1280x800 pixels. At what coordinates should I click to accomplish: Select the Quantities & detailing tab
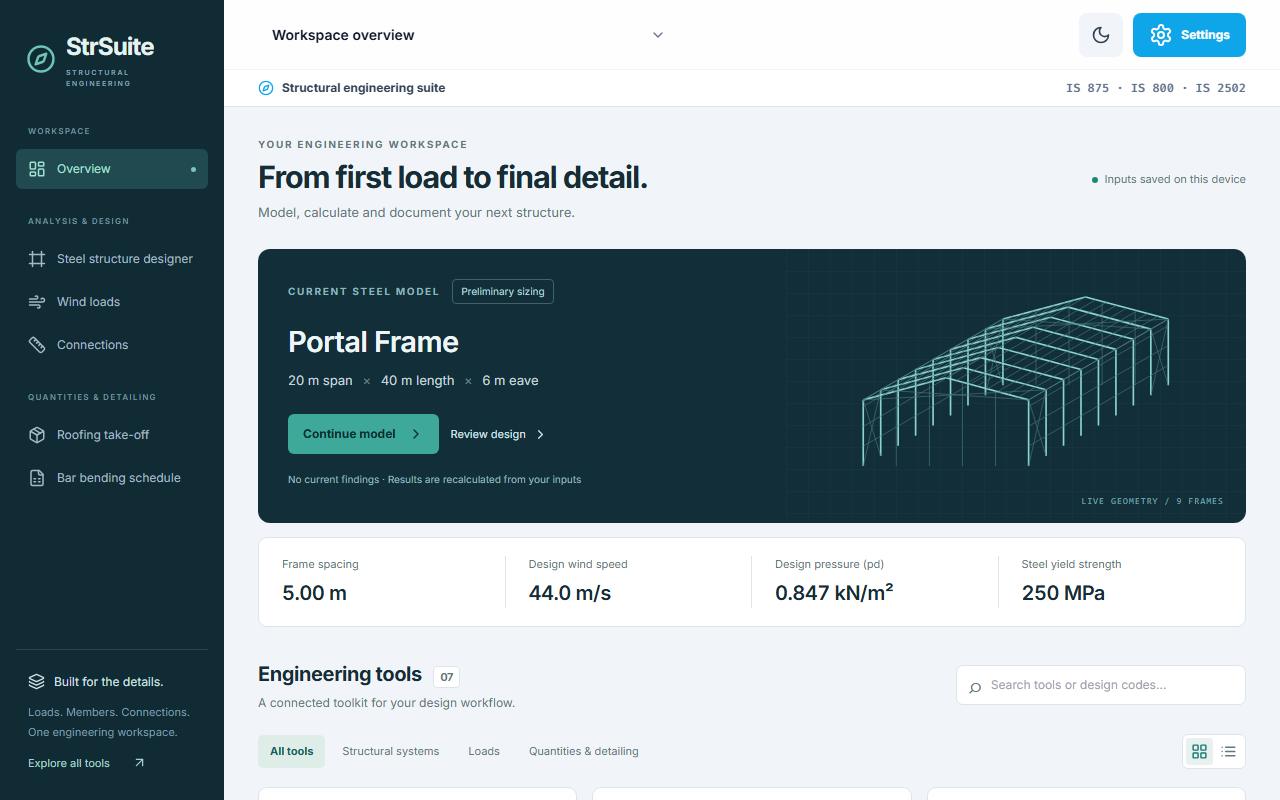[584, 751]
